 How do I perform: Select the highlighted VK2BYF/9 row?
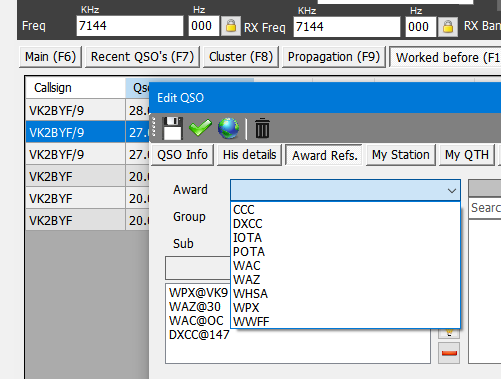[88, 132]
